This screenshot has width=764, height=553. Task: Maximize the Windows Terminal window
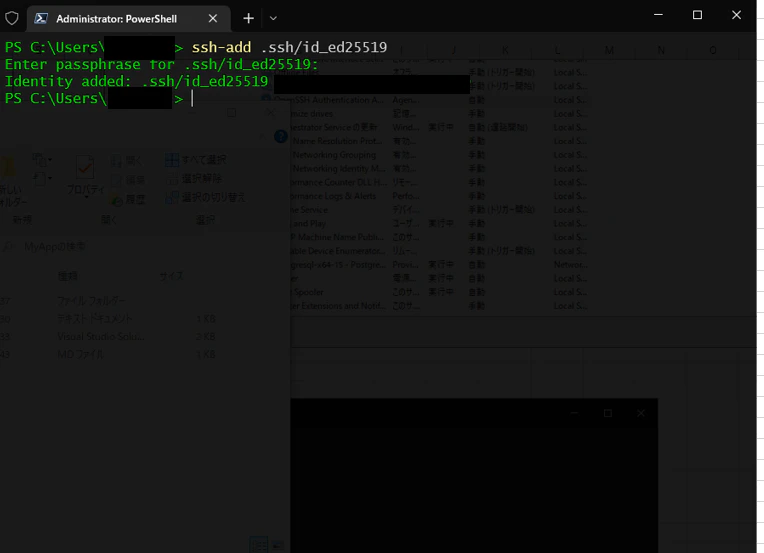pyautogui.click(x=697, y=15)
